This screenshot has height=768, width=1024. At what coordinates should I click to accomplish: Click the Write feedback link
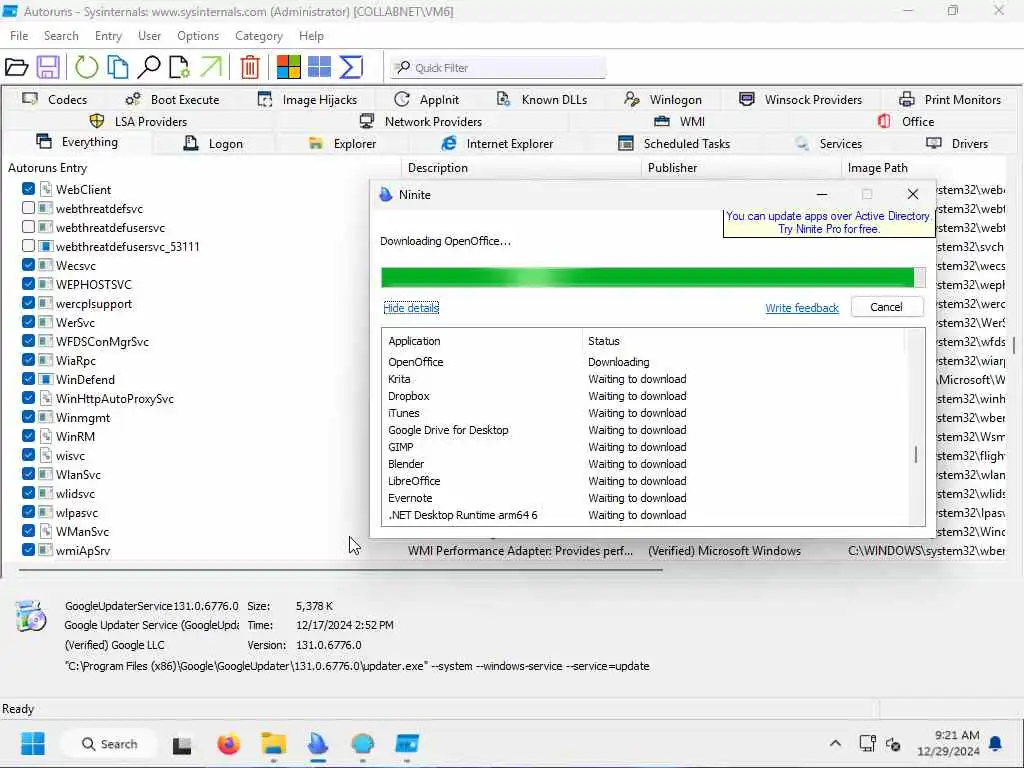tap(802, 308)
